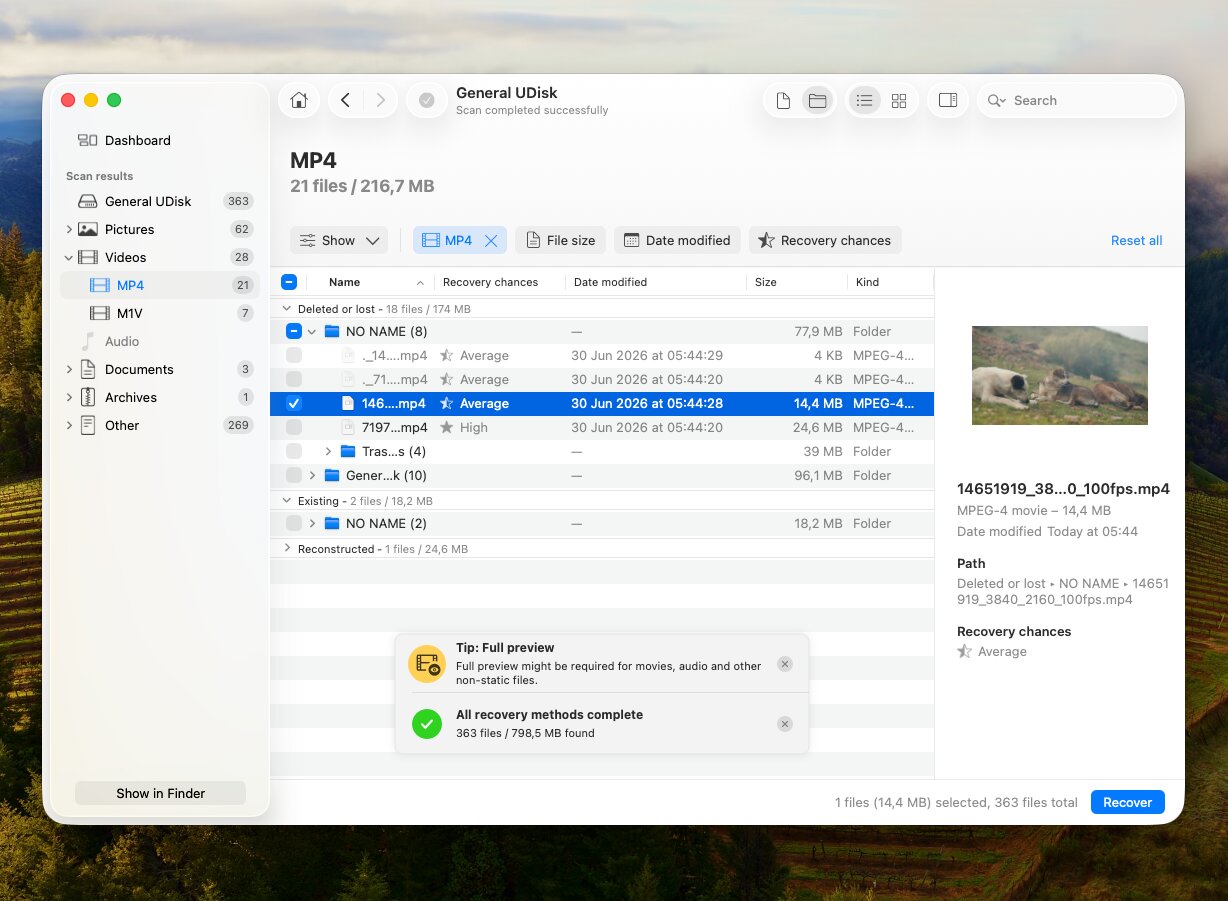The width and height of the screenshot is (1228, 901).
Task: Dismiss the Full preview tip
Action: pyautogui.click(x=785, y=664)
